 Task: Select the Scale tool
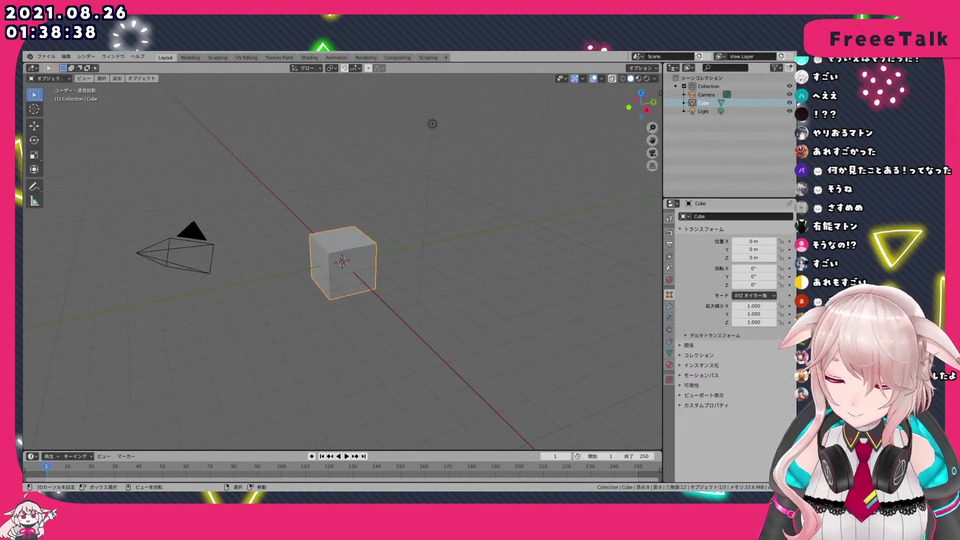tap(34, 155)
